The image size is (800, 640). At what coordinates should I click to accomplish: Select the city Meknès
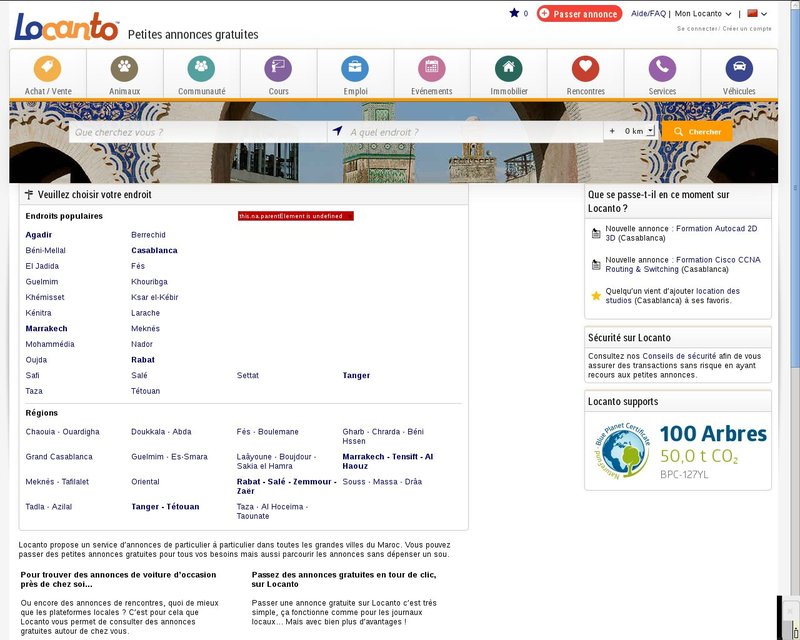coord(145,329)
